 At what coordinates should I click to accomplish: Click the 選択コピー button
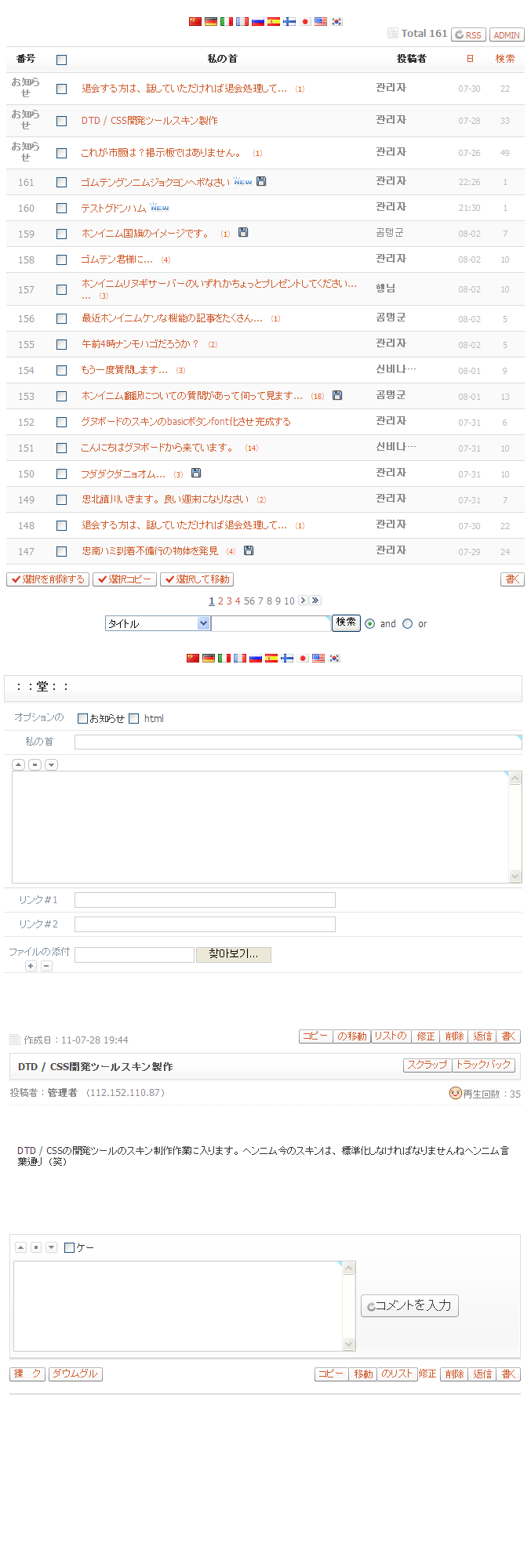[x=124, y=579]
